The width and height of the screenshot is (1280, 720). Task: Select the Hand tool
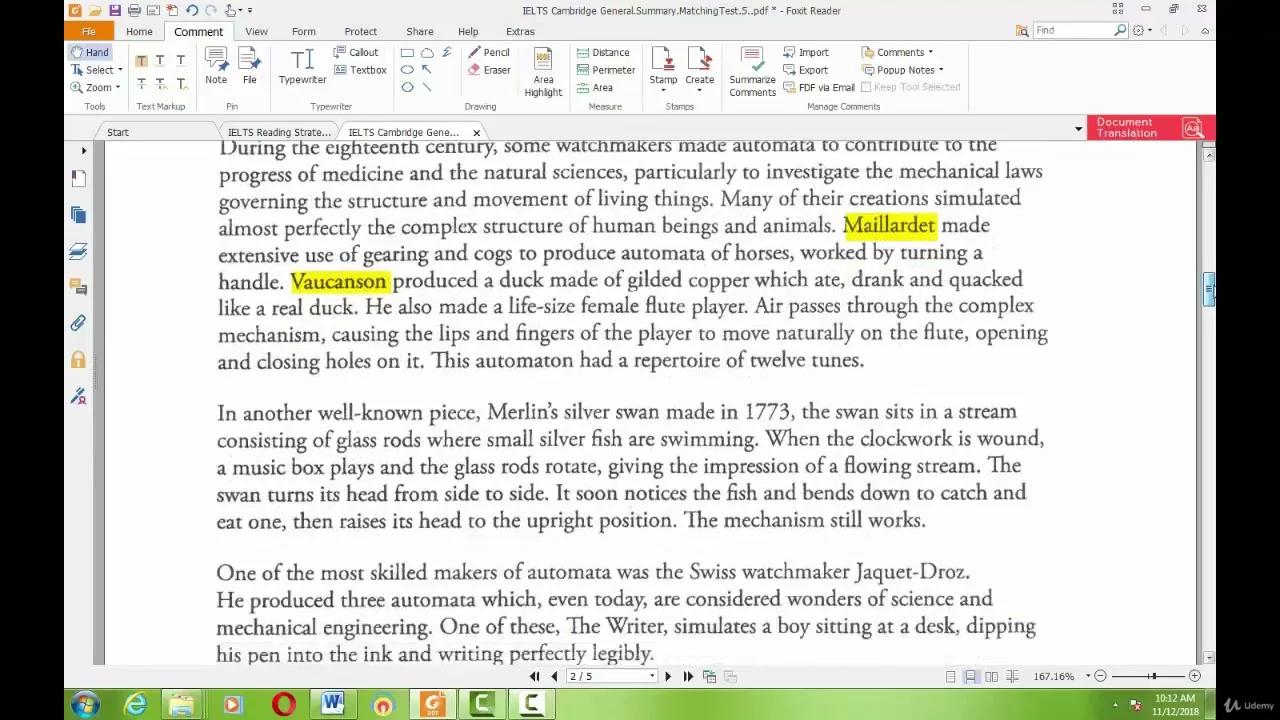click(90, 51)
